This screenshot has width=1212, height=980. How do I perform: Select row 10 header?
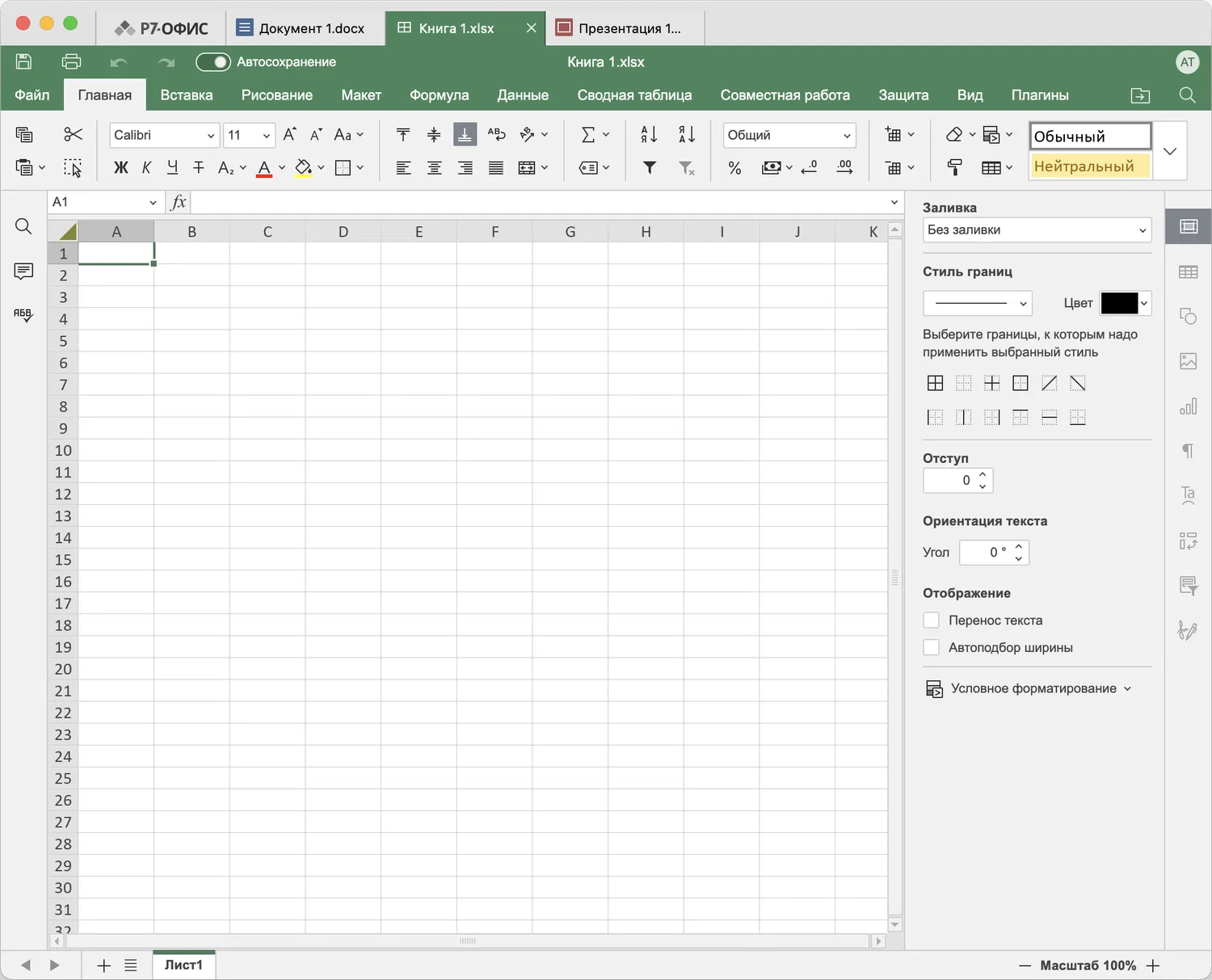click(x=63, y=450)
